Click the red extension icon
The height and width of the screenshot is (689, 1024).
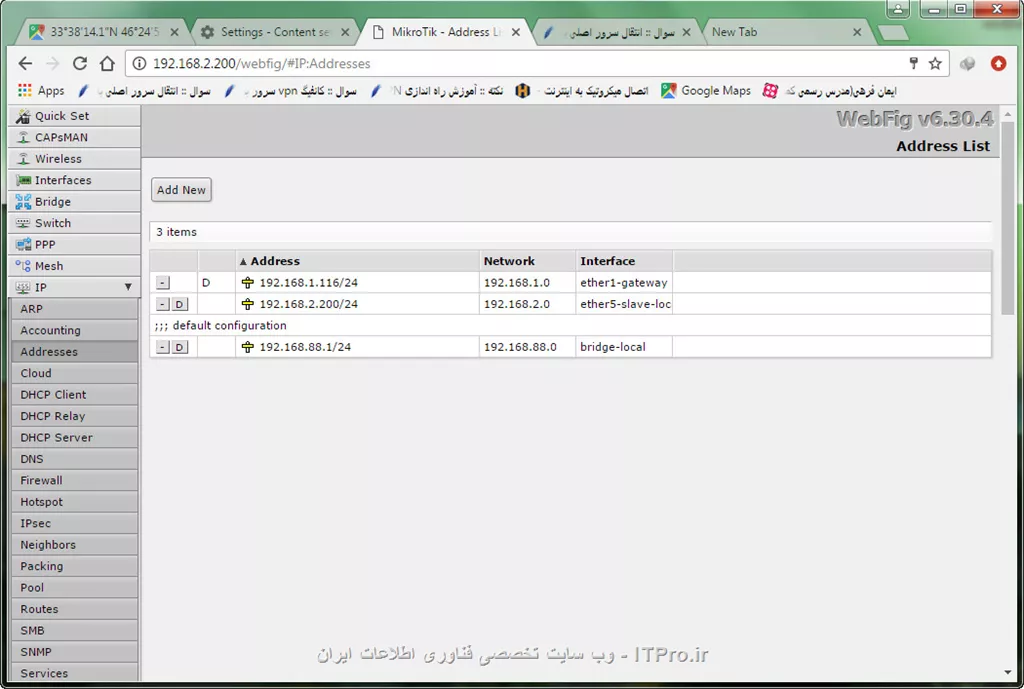pyautogui.click(x=998, y=63)
